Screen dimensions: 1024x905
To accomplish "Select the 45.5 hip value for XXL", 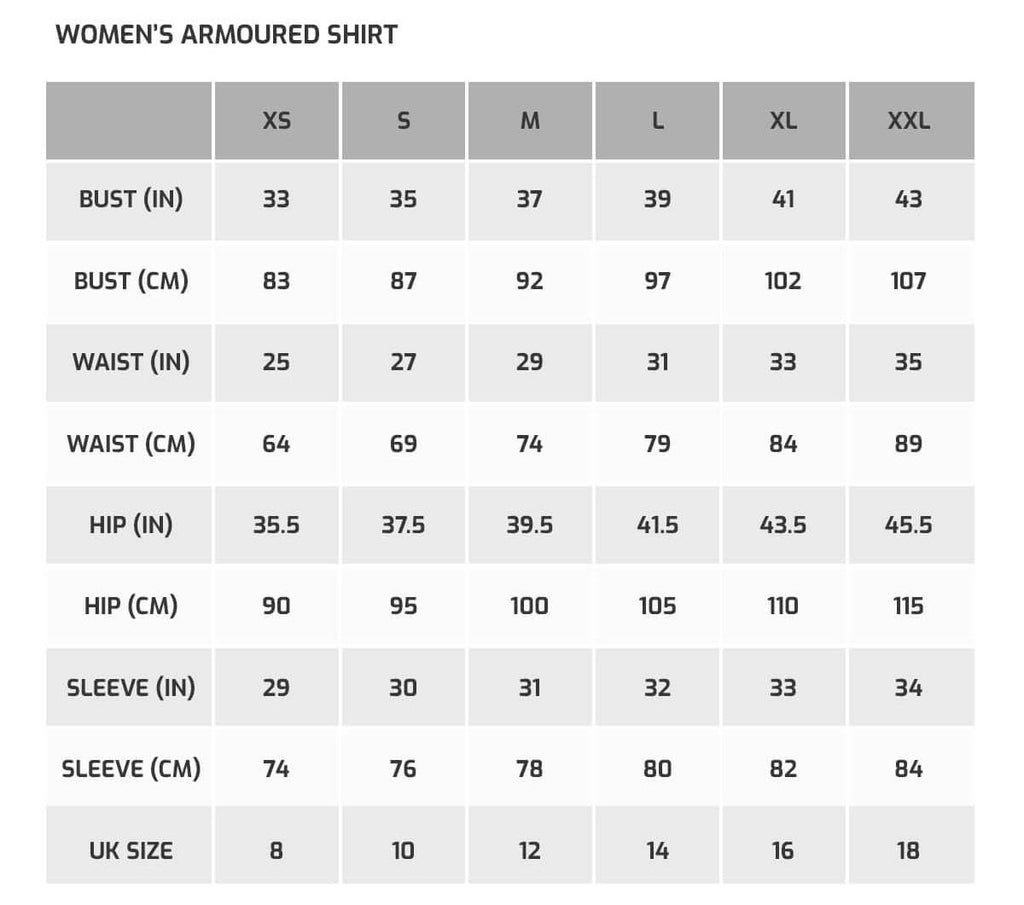I will (x=909, y=524).
